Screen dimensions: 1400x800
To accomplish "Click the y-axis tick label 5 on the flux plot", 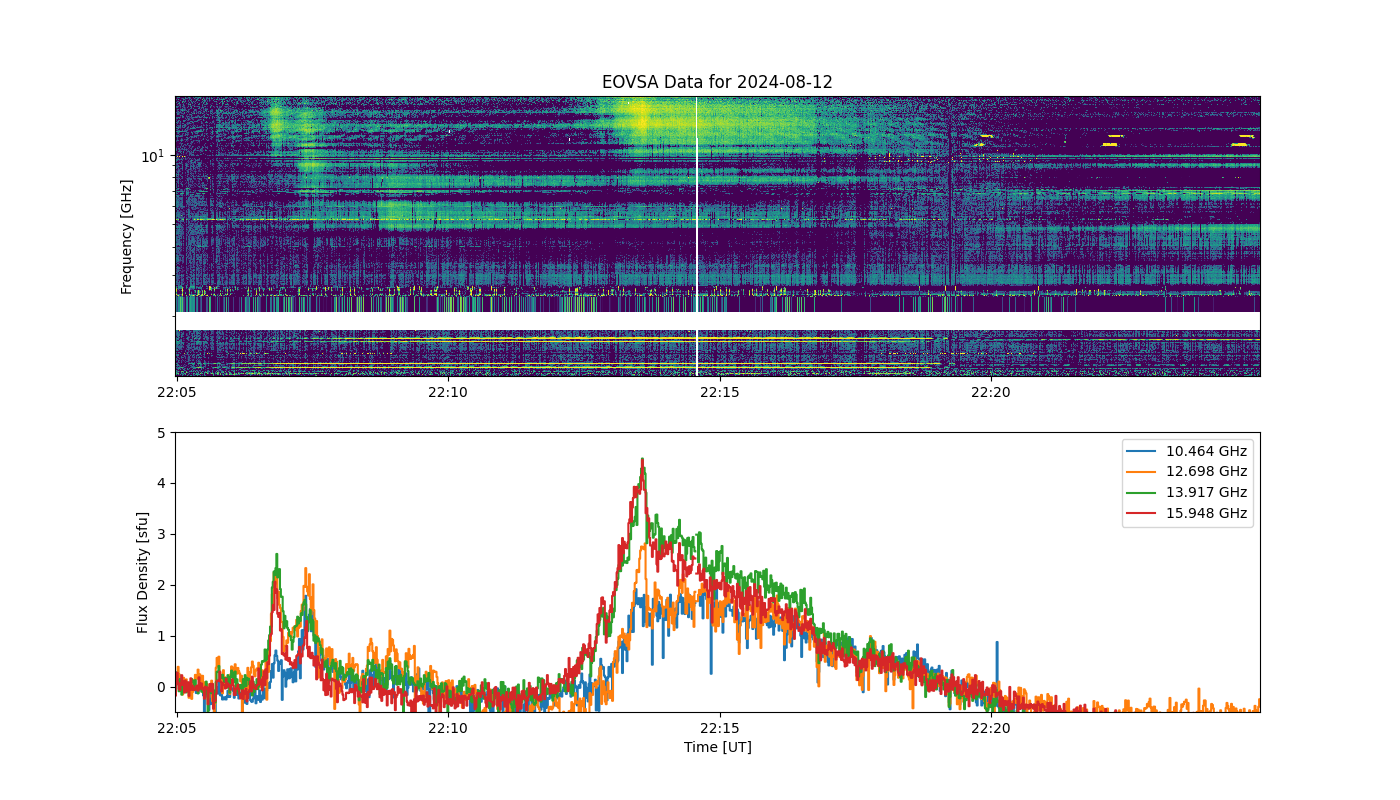I will 161,433.
